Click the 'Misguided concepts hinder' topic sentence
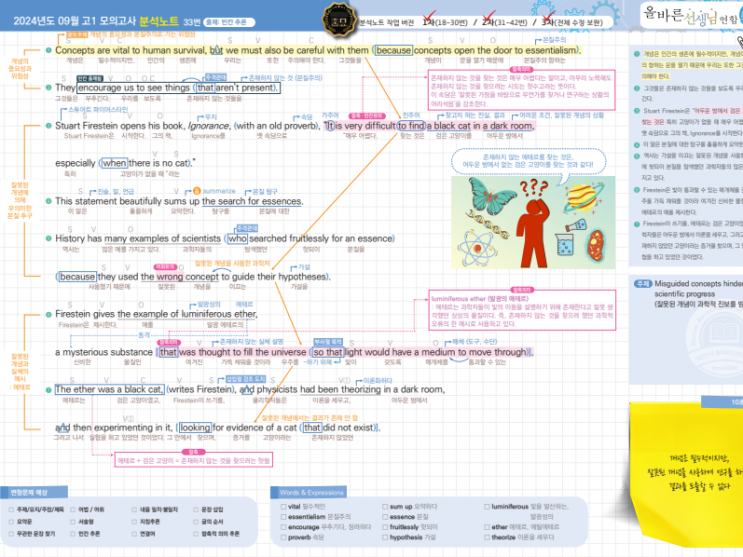Image resolution: width=743 pixels, height=557 pixels. coord(698,289)
